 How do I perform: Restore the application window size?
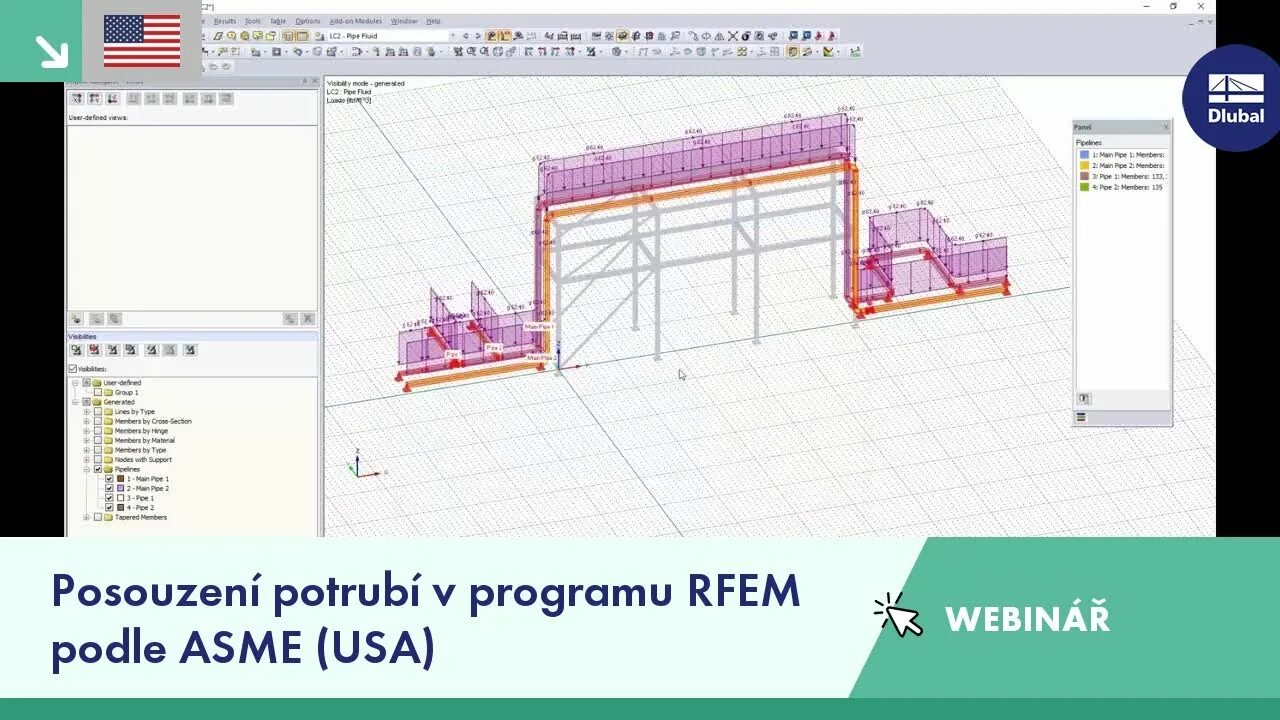[x=1173, y=6]
